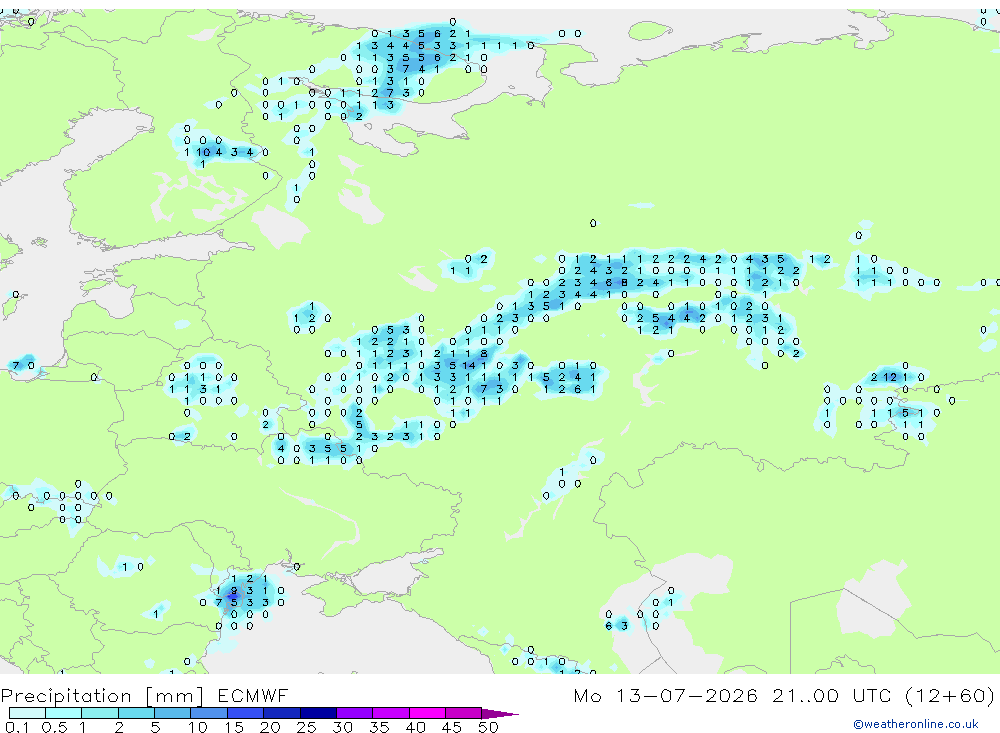Click the 2–5 mm legend color segment
Screen dimensions: 1000x733
tap(136, 713)
